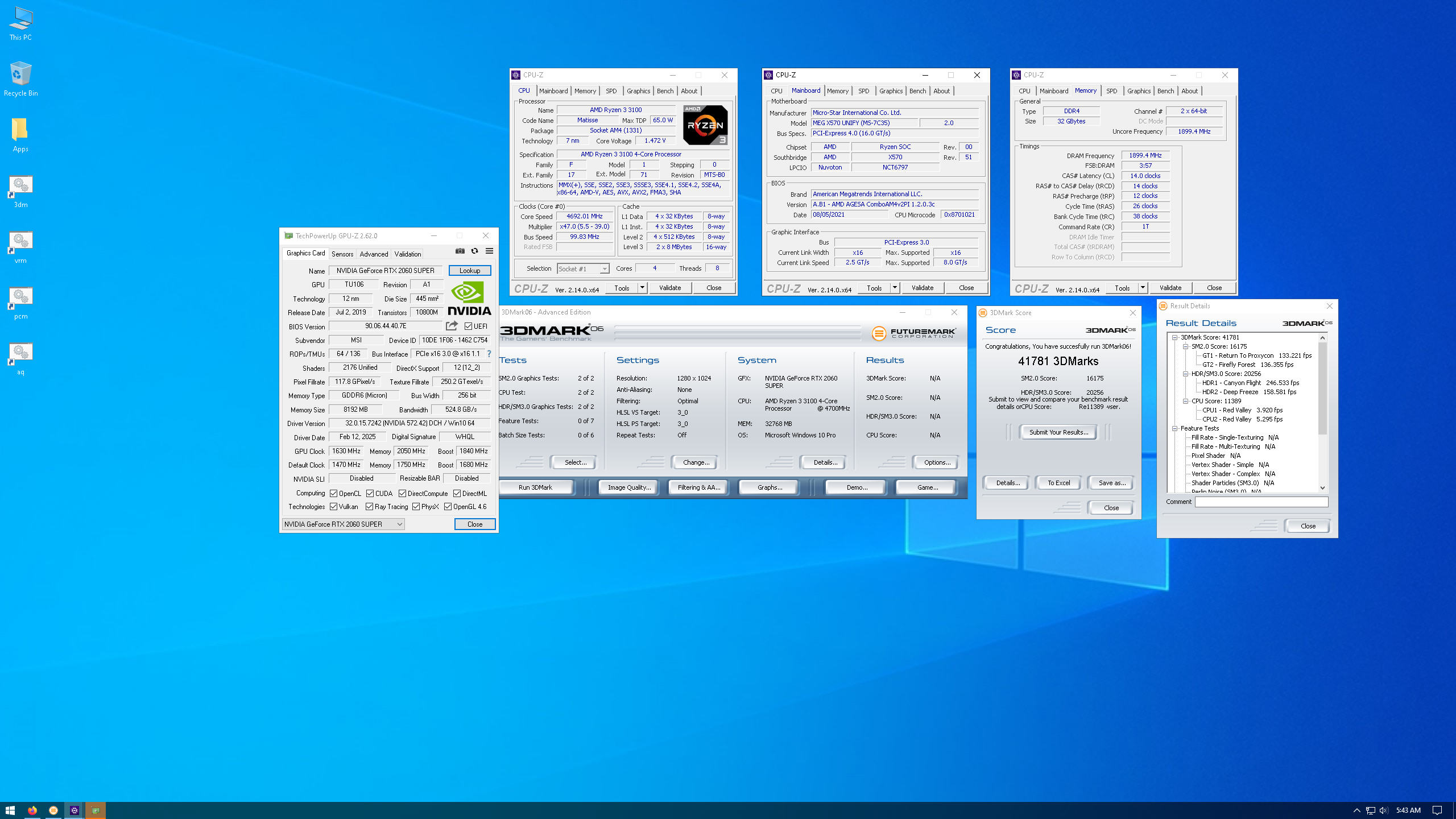This screenshot has height=819, width=1456.
Task: Select the 3dm shortcut icon
Action: pyautogui.click(x=20, y=191)
